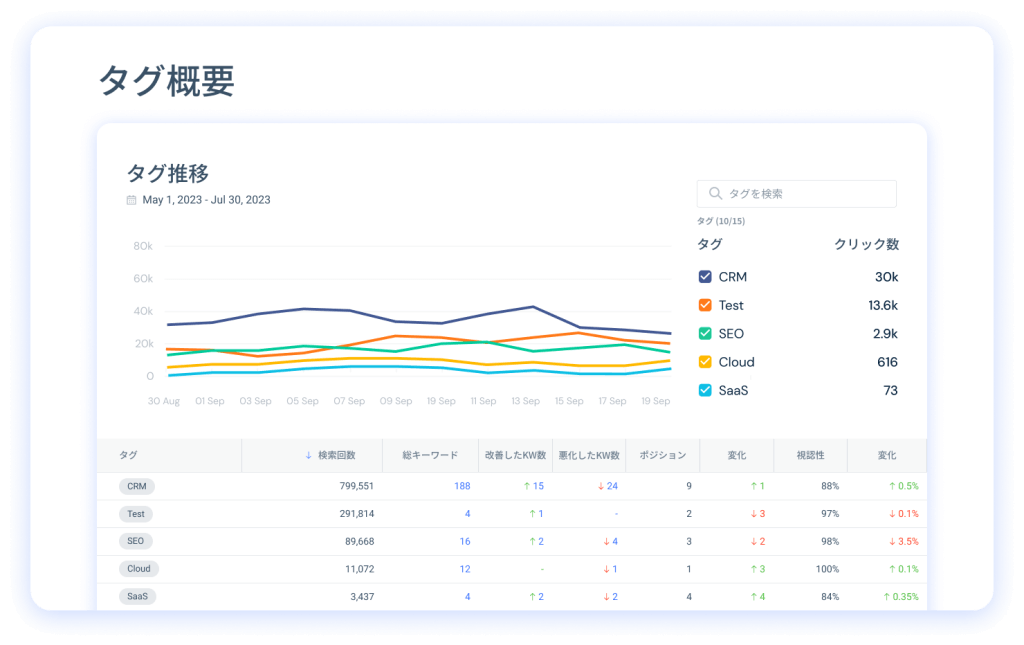The image size is (1024, 645).
Task: Toggle the Cloud tag checkbox
Action: [705, 362]
